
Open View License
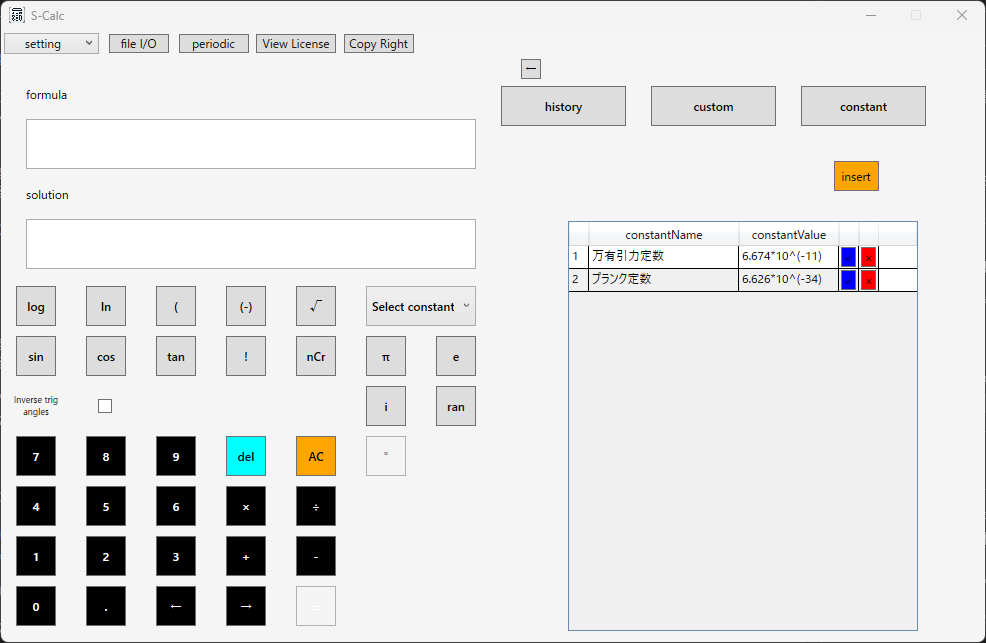(x=296, y=43)
